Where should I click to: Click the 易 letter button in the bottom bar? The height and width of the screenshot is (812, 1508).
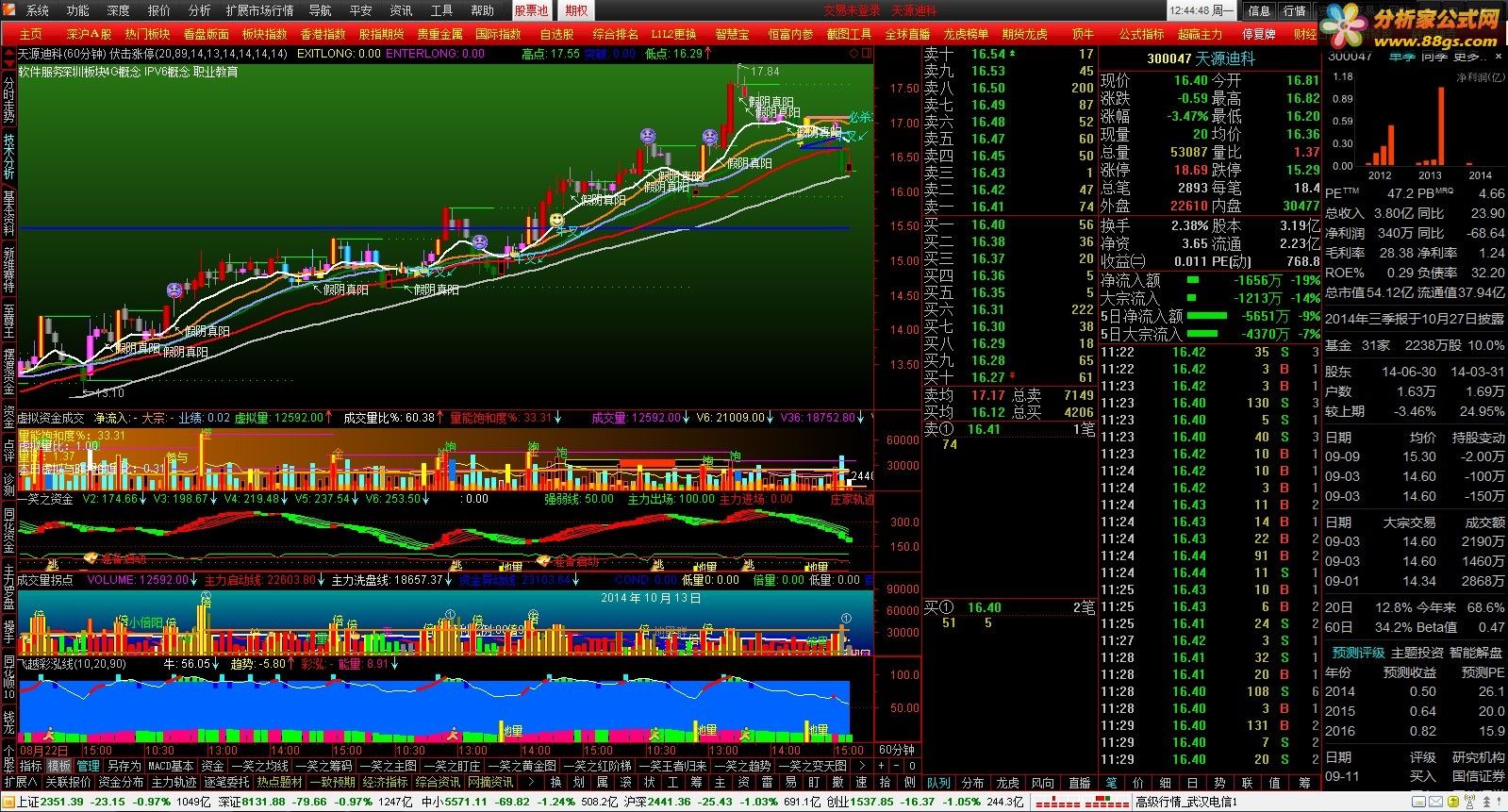click(791, 783)
